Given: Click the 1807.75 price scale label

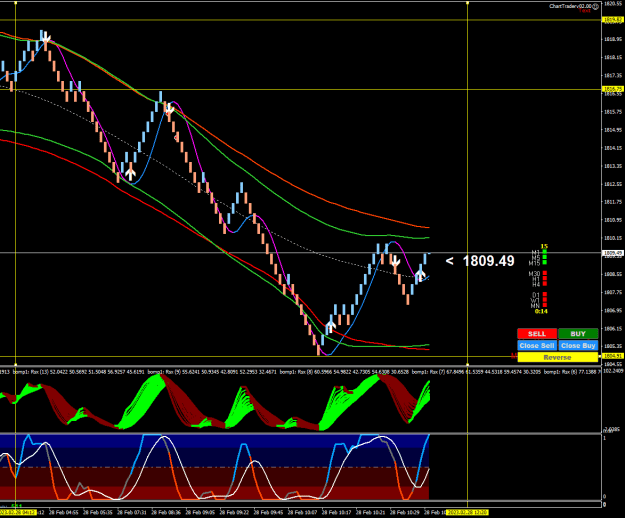Looking at the screenshot, I should point(613,292).
